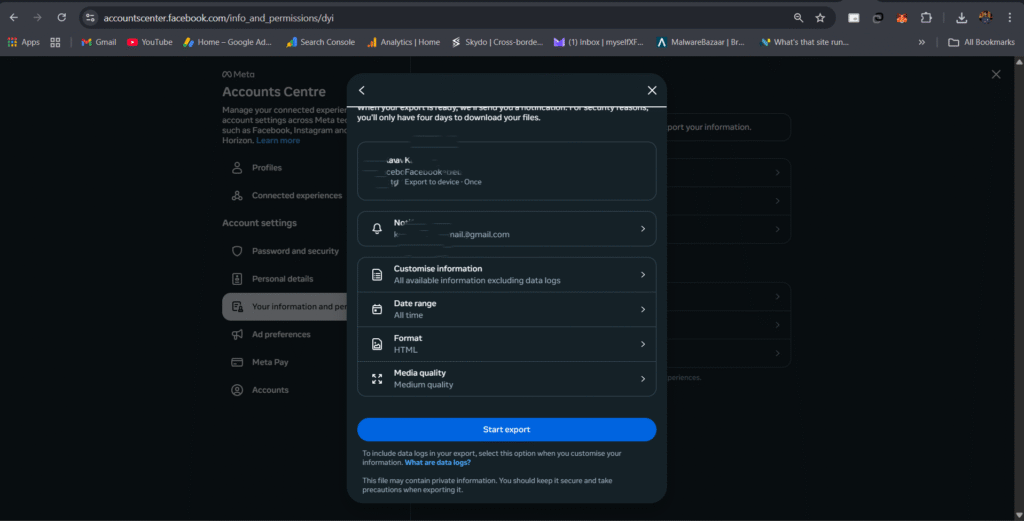The image size is (1024, 521).
Task: Show more bookmarks with double chevron
Action: pos(921,42)
